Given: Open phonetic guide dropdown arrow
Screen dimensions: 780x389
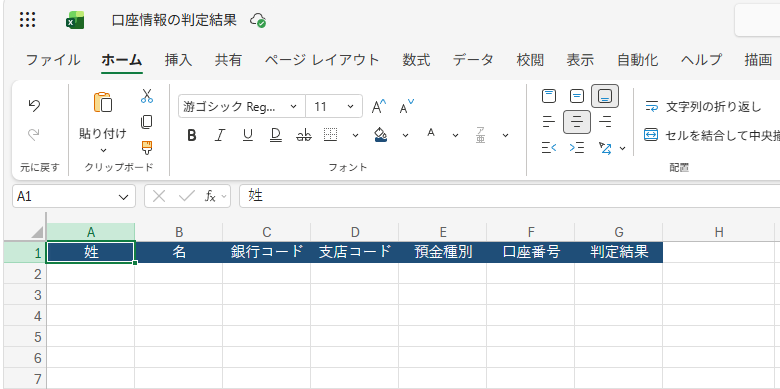Looking at the screenshot, I should pyautogui.click(x=505, y=135).
